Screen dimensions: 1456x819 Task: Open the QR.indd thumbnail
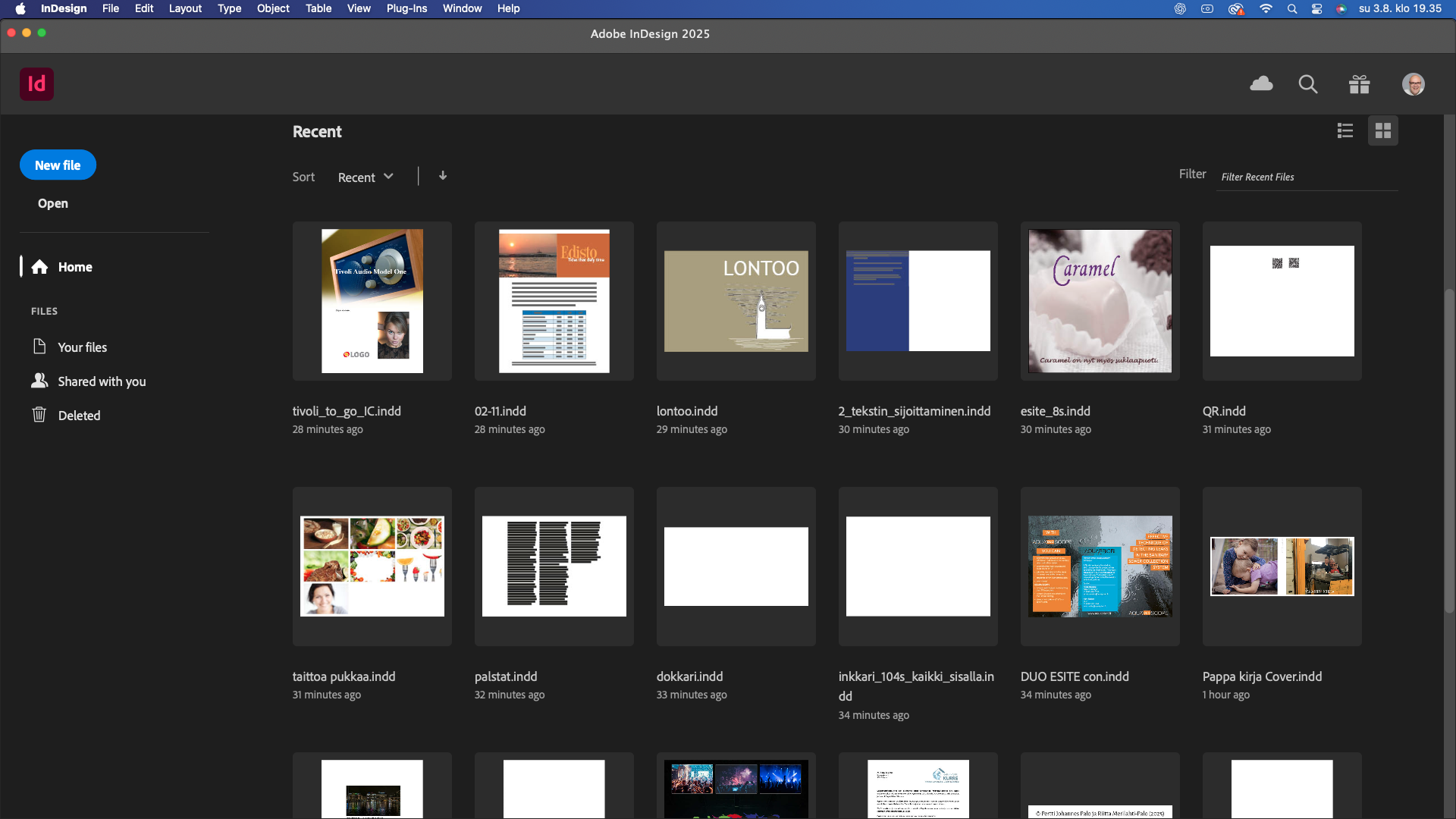1282,301
